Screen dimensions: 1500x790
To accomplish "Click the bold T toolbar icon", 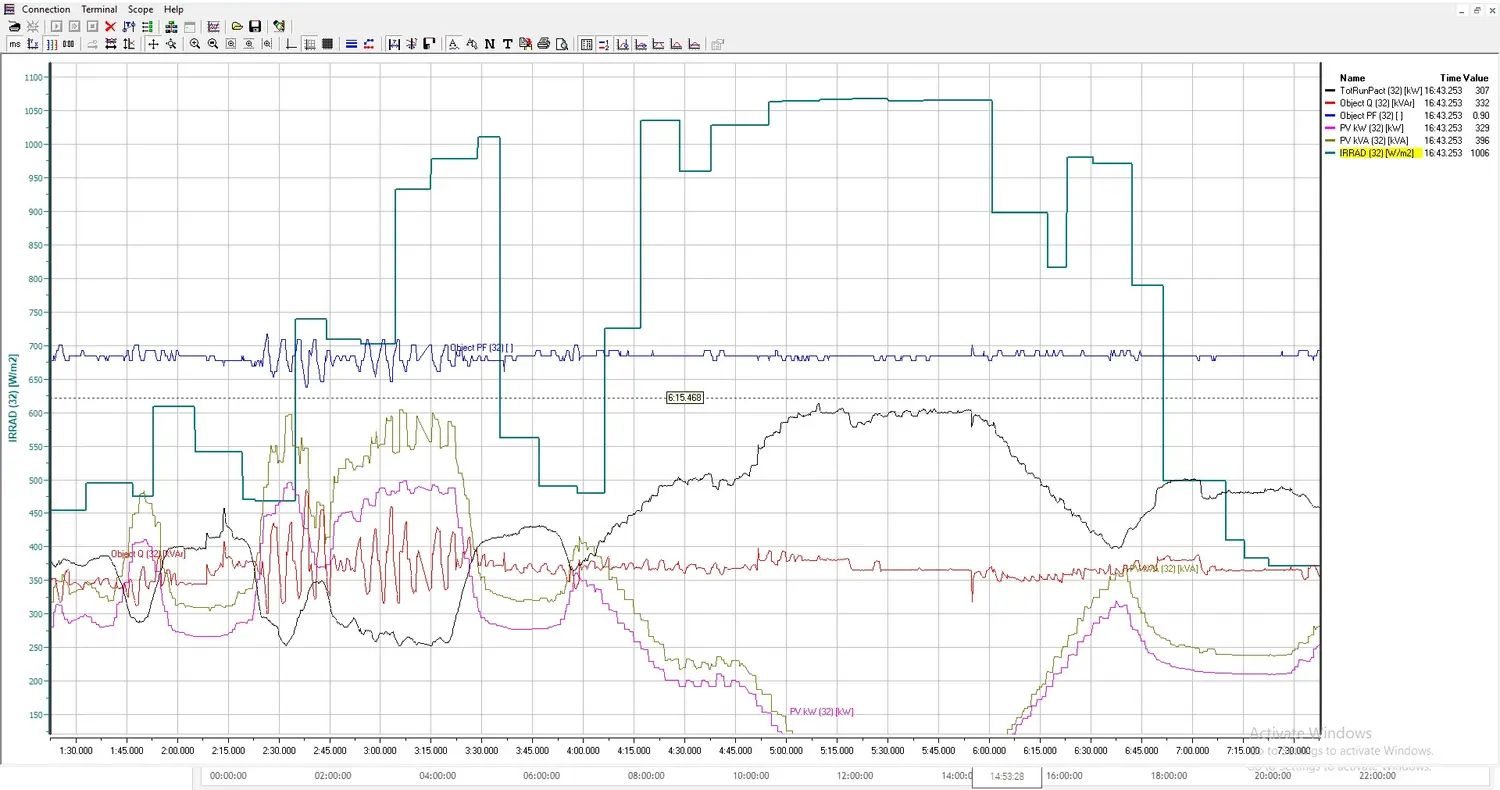I will 507,44.
